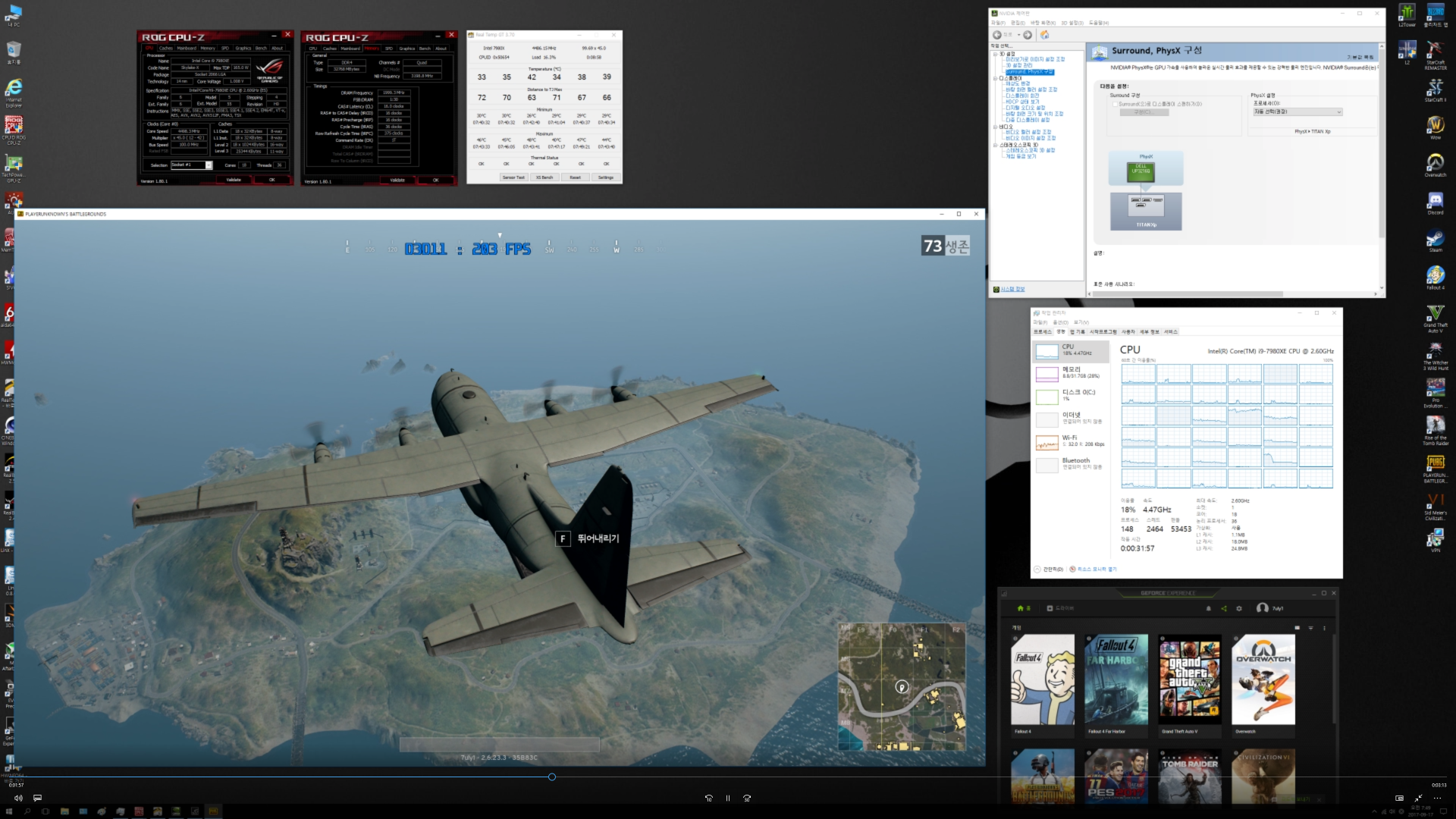Open the 서비스 tab in Task Manager
Screen dimensions: 1456x819
1172,331
